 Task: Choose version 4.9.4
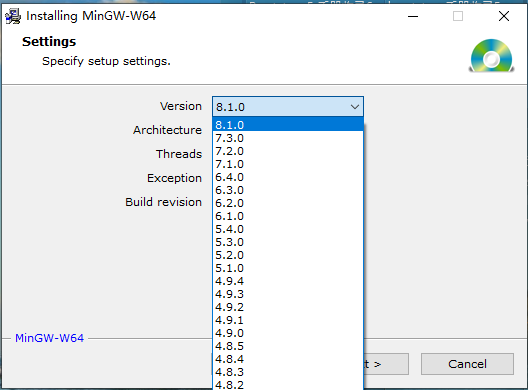pyautogui.click(x=288, y=281)
